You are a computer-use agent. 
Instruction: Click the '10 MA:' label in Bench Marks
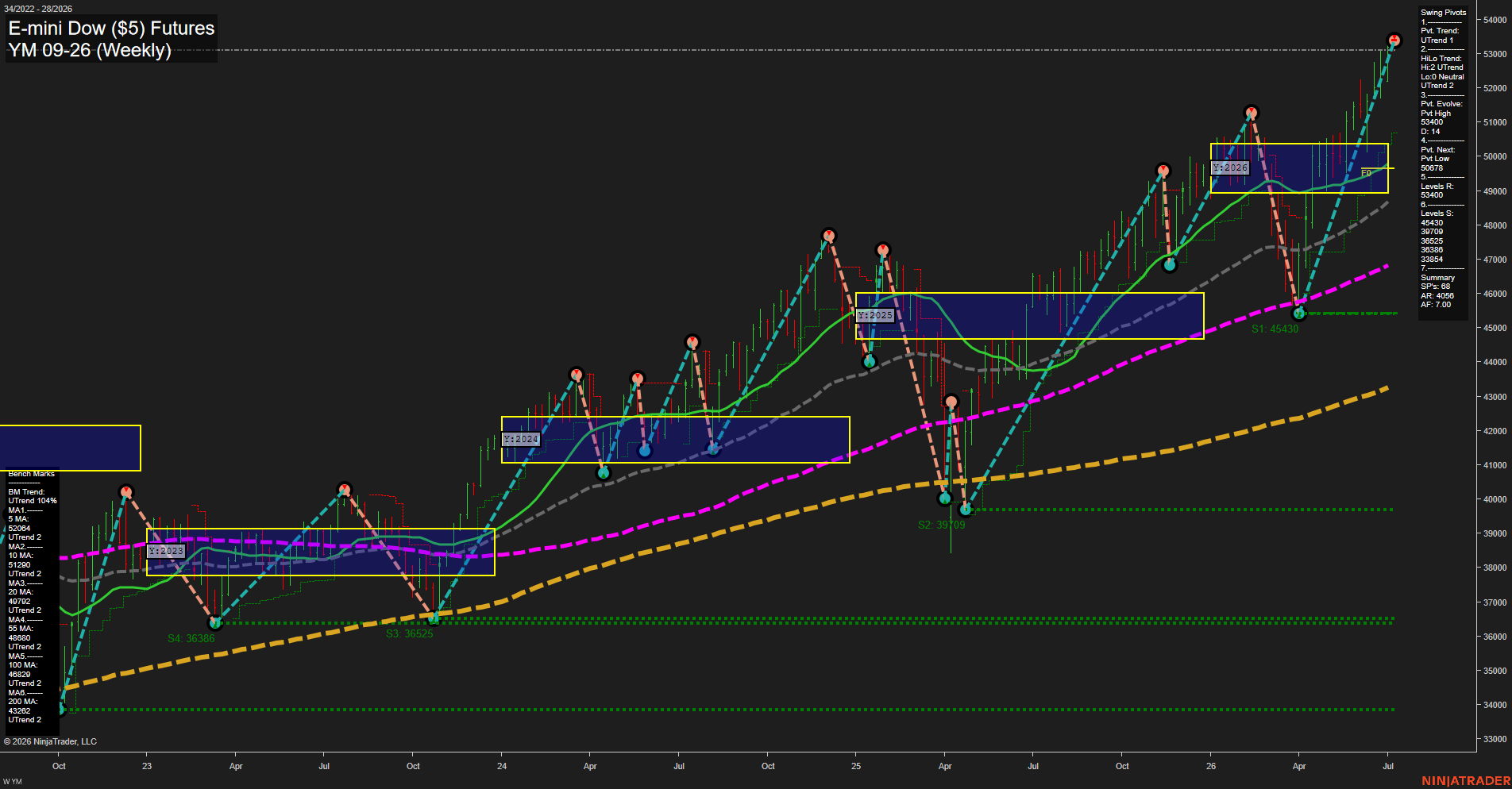(x=20, y=556)
